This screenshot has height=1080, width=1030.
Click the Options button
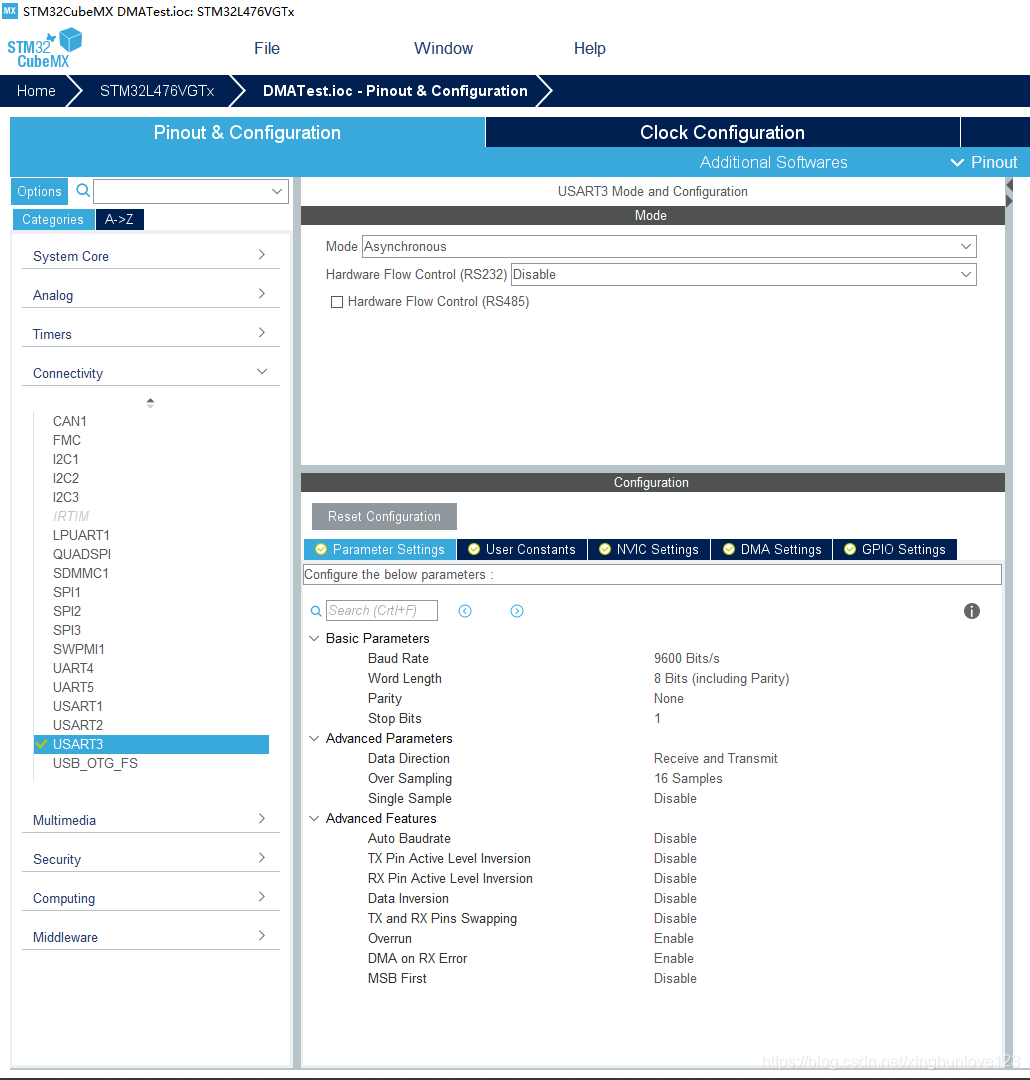click(39, 191)
